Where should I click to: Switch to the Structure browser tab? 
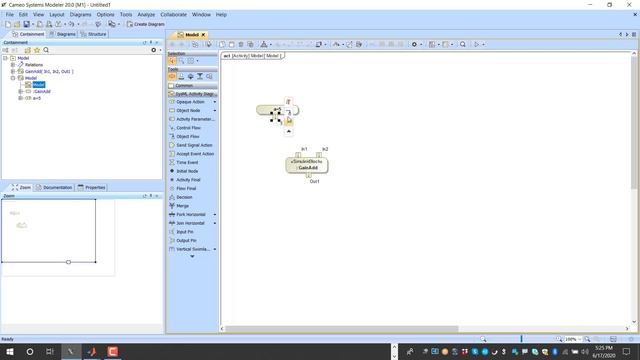[x=93, y=34]
